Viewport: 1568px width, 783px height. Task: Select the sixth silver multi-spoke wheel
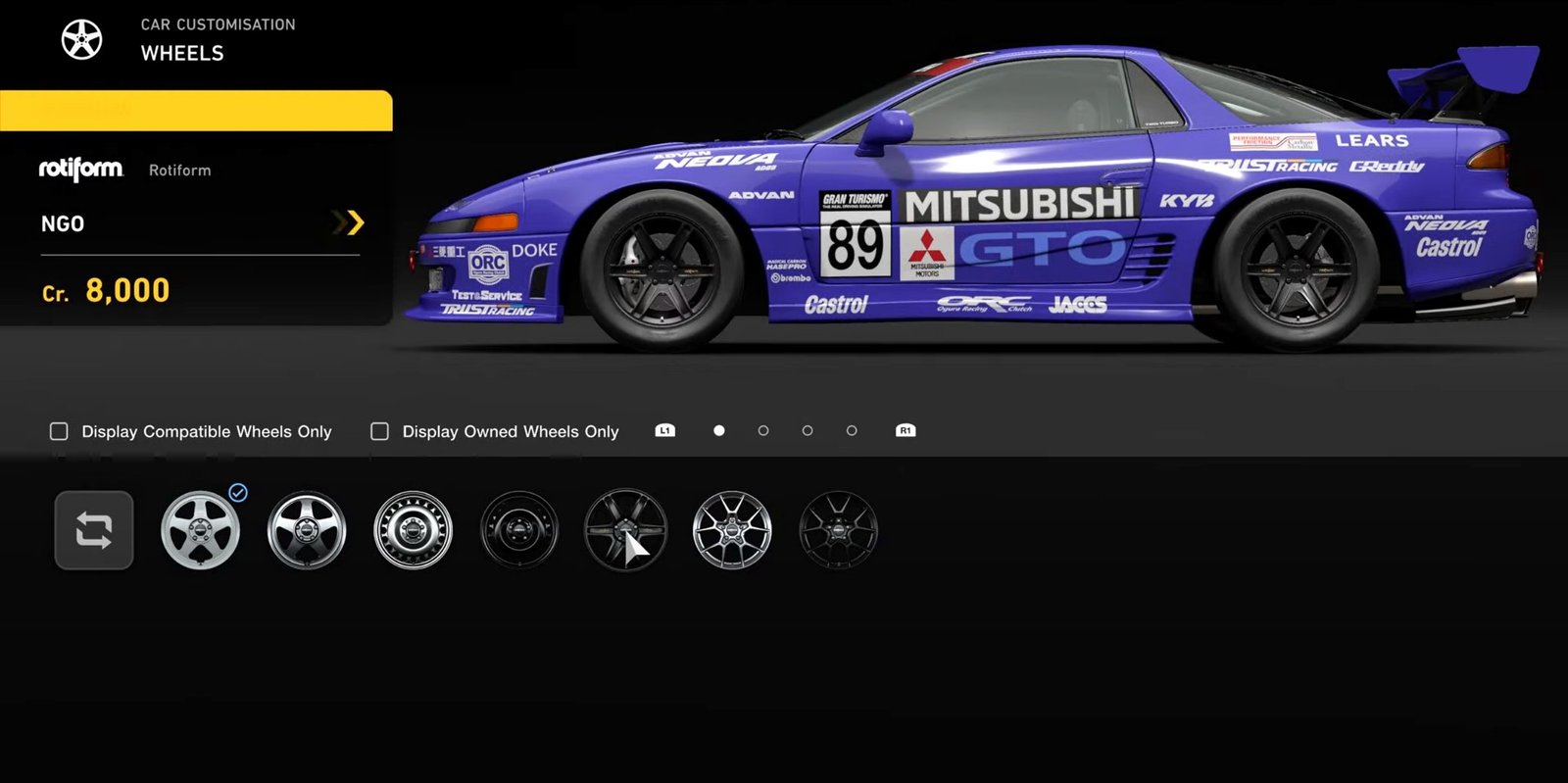(732, 530)
